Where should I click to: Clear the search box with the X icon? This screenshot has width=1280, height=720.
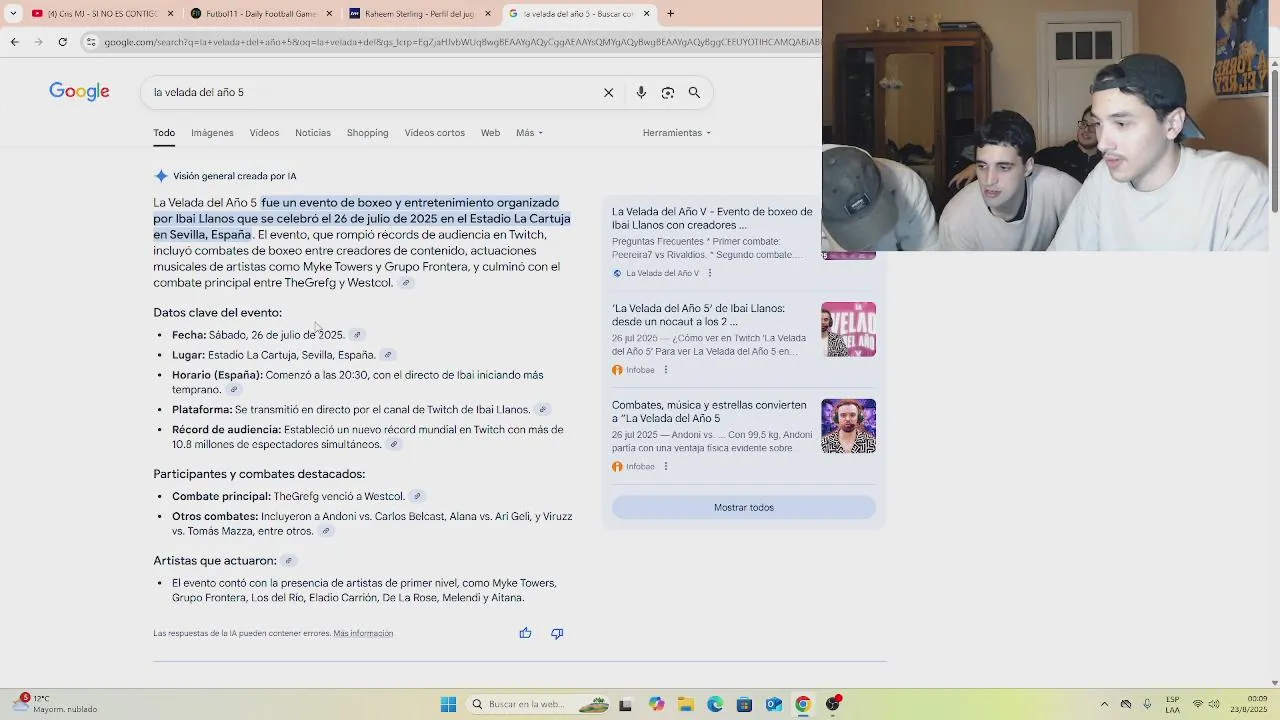[x=608, y=92]
